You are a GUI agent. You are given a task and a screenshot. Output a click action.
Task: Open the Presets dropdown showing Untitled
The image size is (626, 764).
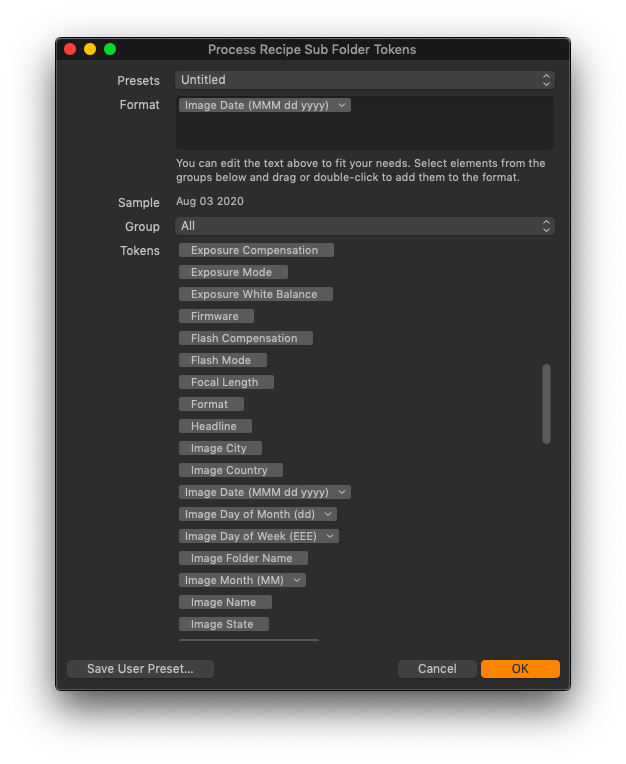click(x=364, y=80)
